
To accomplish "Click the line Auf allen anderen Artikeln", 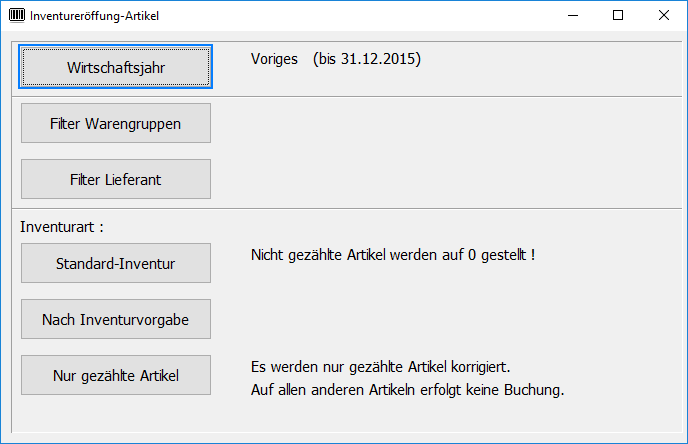I will point(406,389).
